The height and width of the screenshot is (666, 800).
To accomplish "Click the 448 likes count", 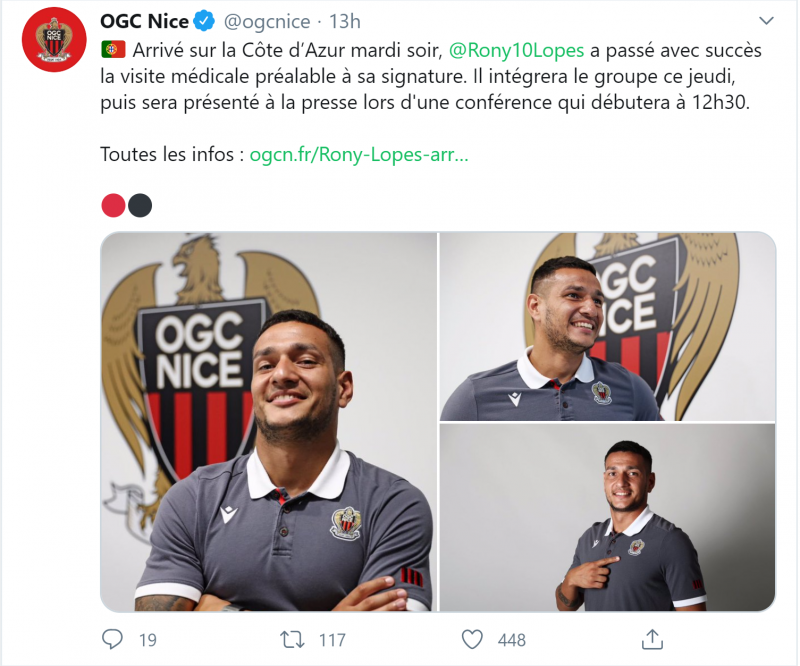I will click(x=512, y=640).
